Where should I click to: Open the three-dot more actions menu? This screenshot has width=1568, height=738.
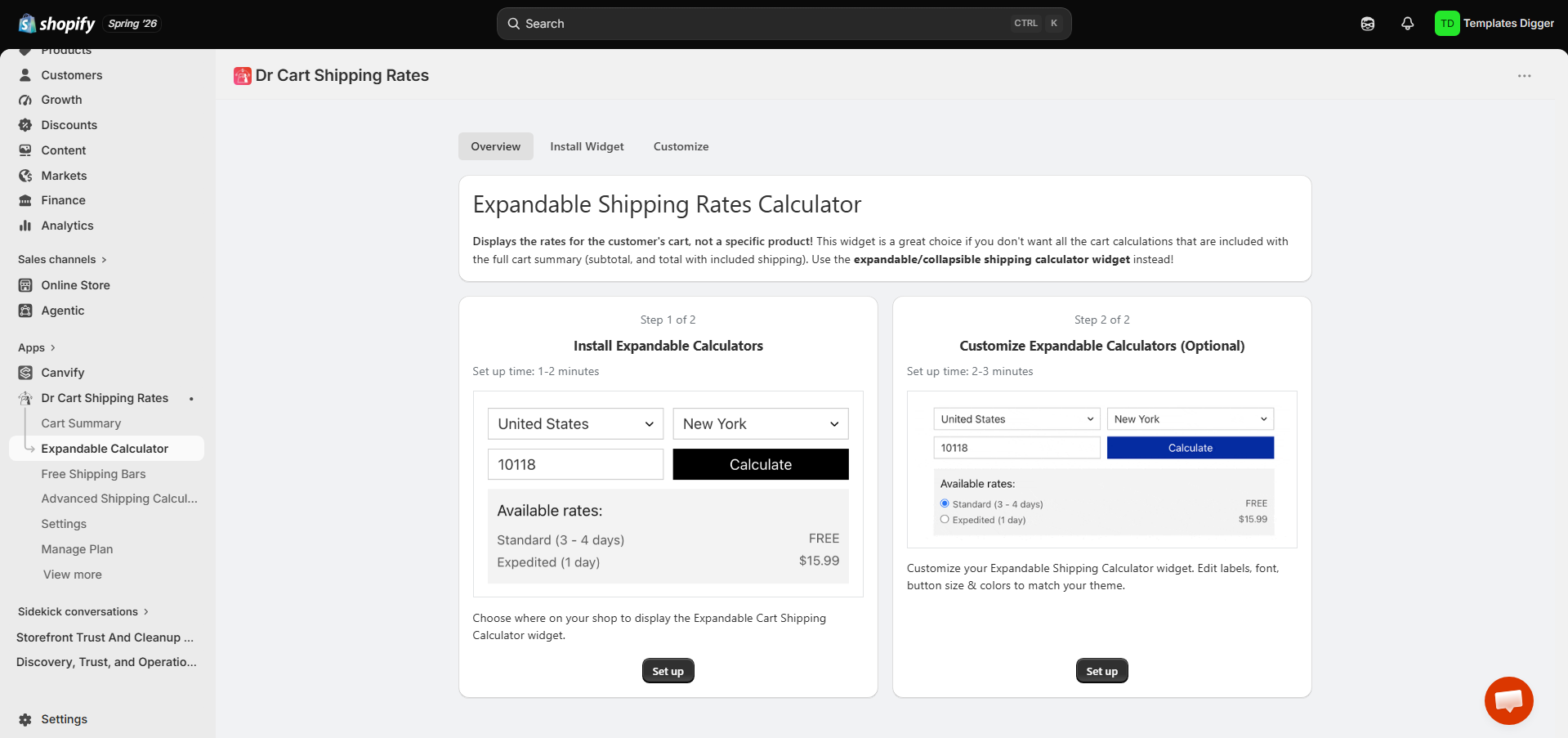pyautogui.click(x=1525, y=76)
